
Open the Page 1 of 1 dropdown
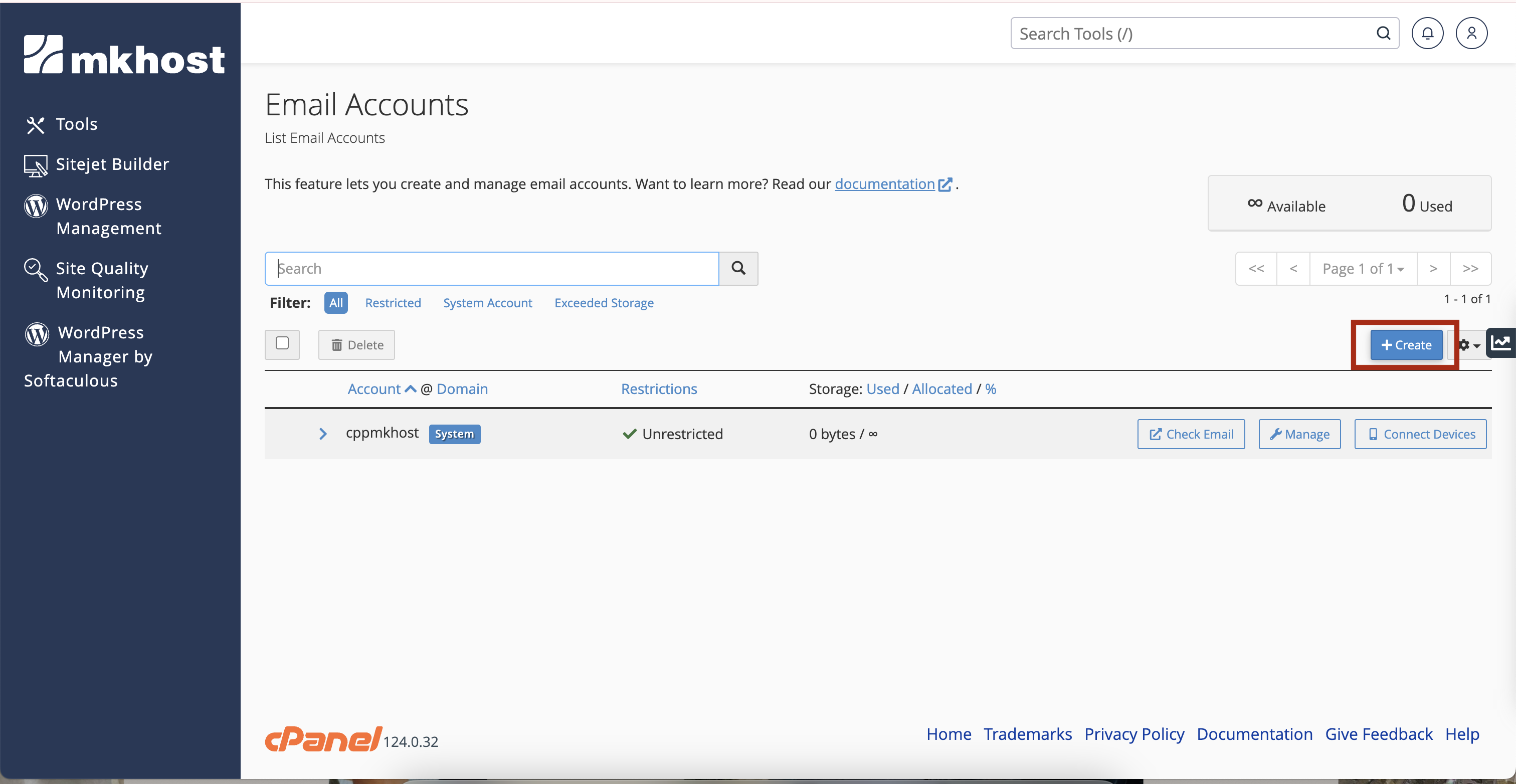[1363, 268]
